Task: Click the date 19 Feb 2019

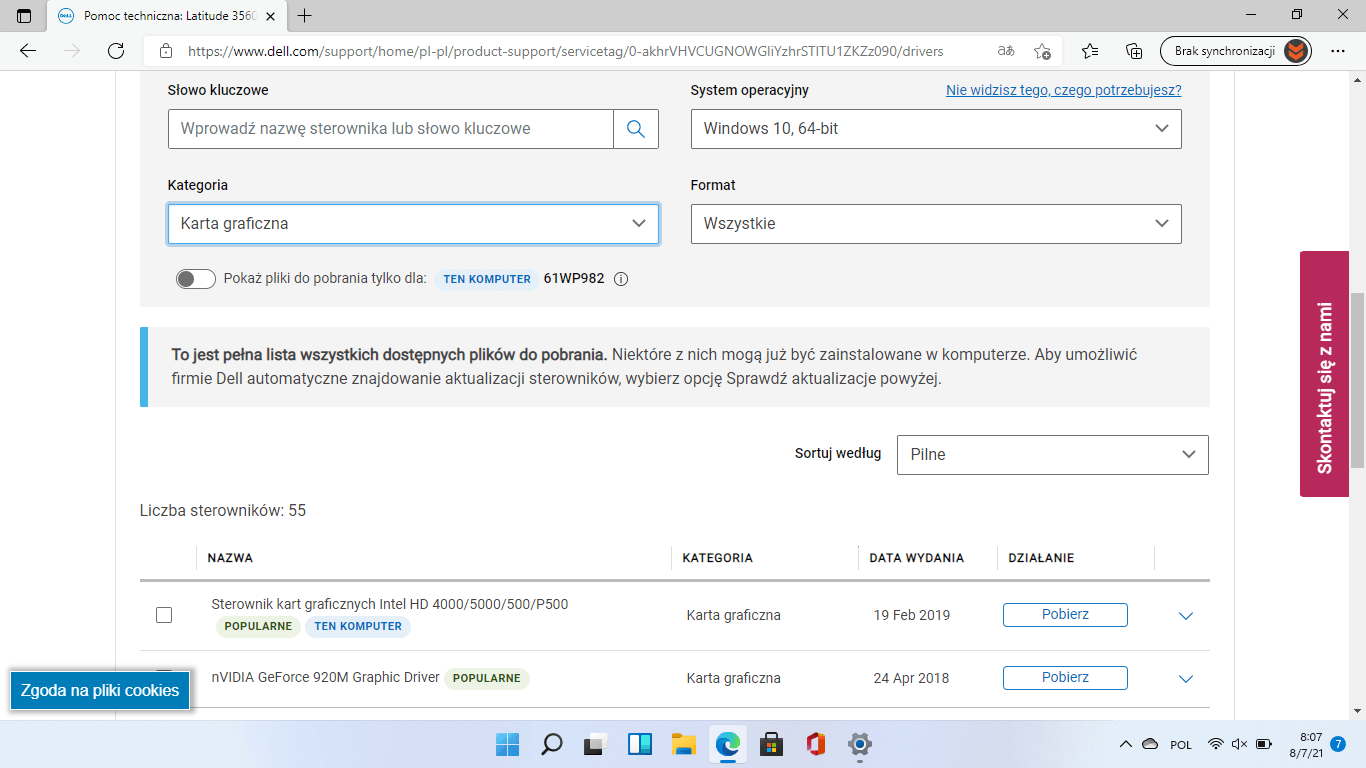Action: tap(912, 615)
